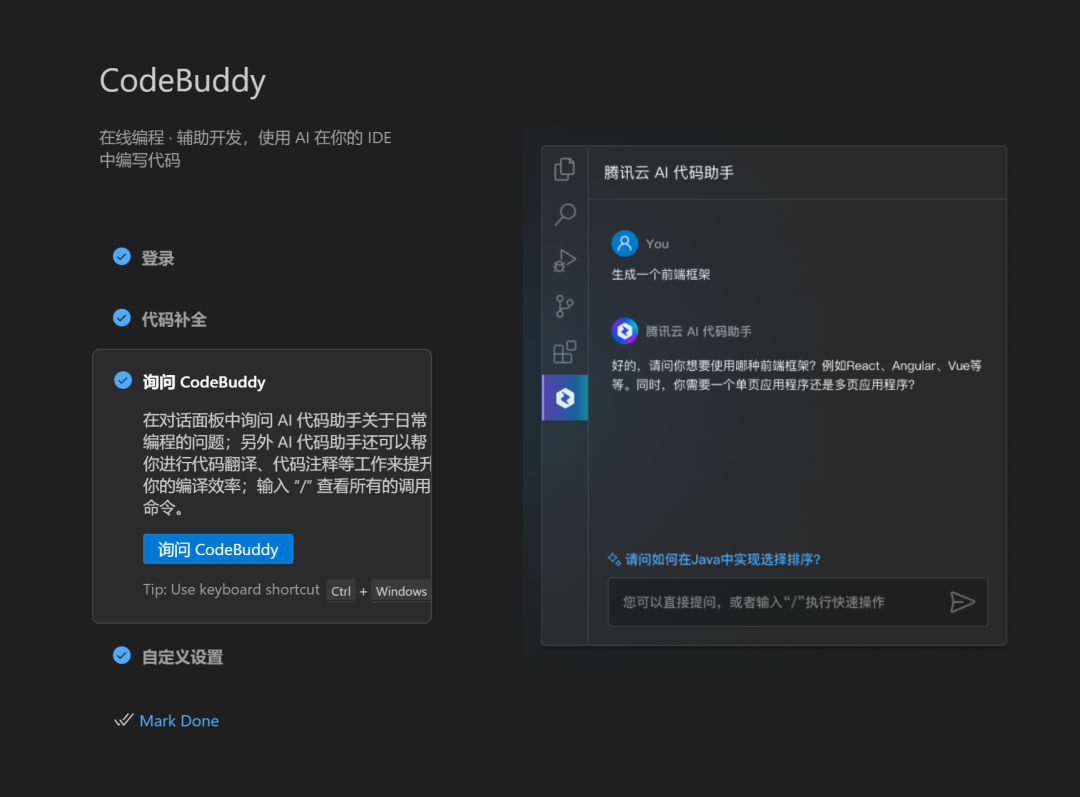Click the chat input field placeholder
Image resolution: width=1080 pixels, height=797 pixels.
point(754,602)
